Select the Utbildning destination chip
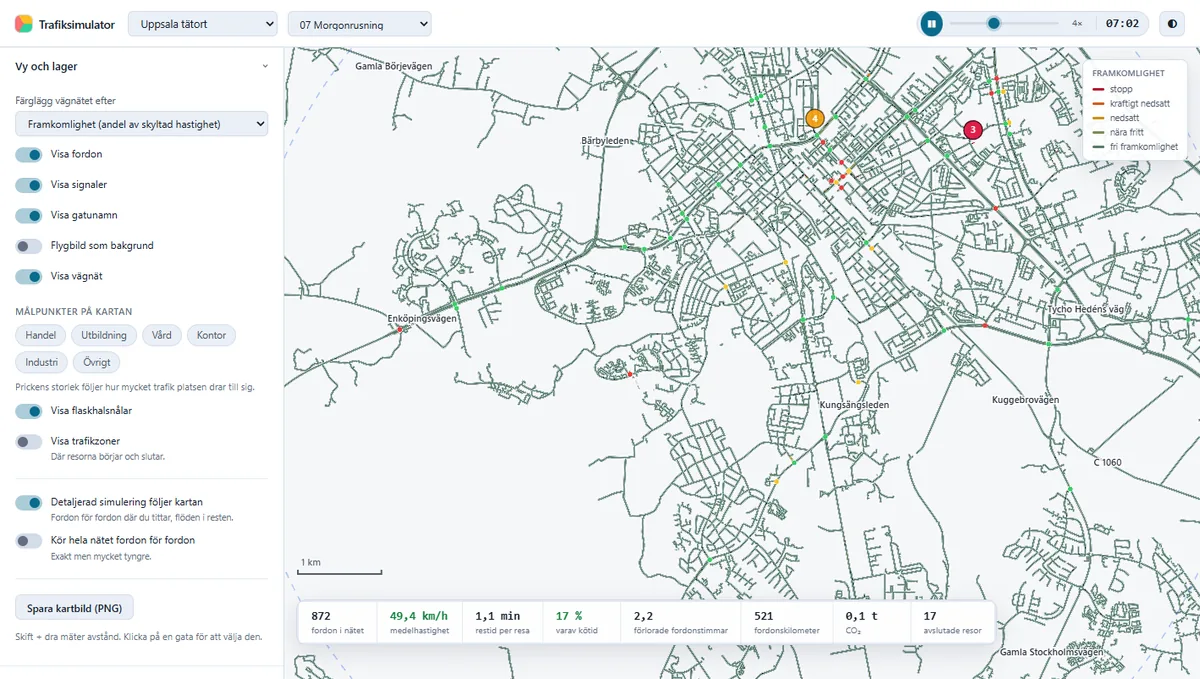The image size is (1200, 679). 104,335
